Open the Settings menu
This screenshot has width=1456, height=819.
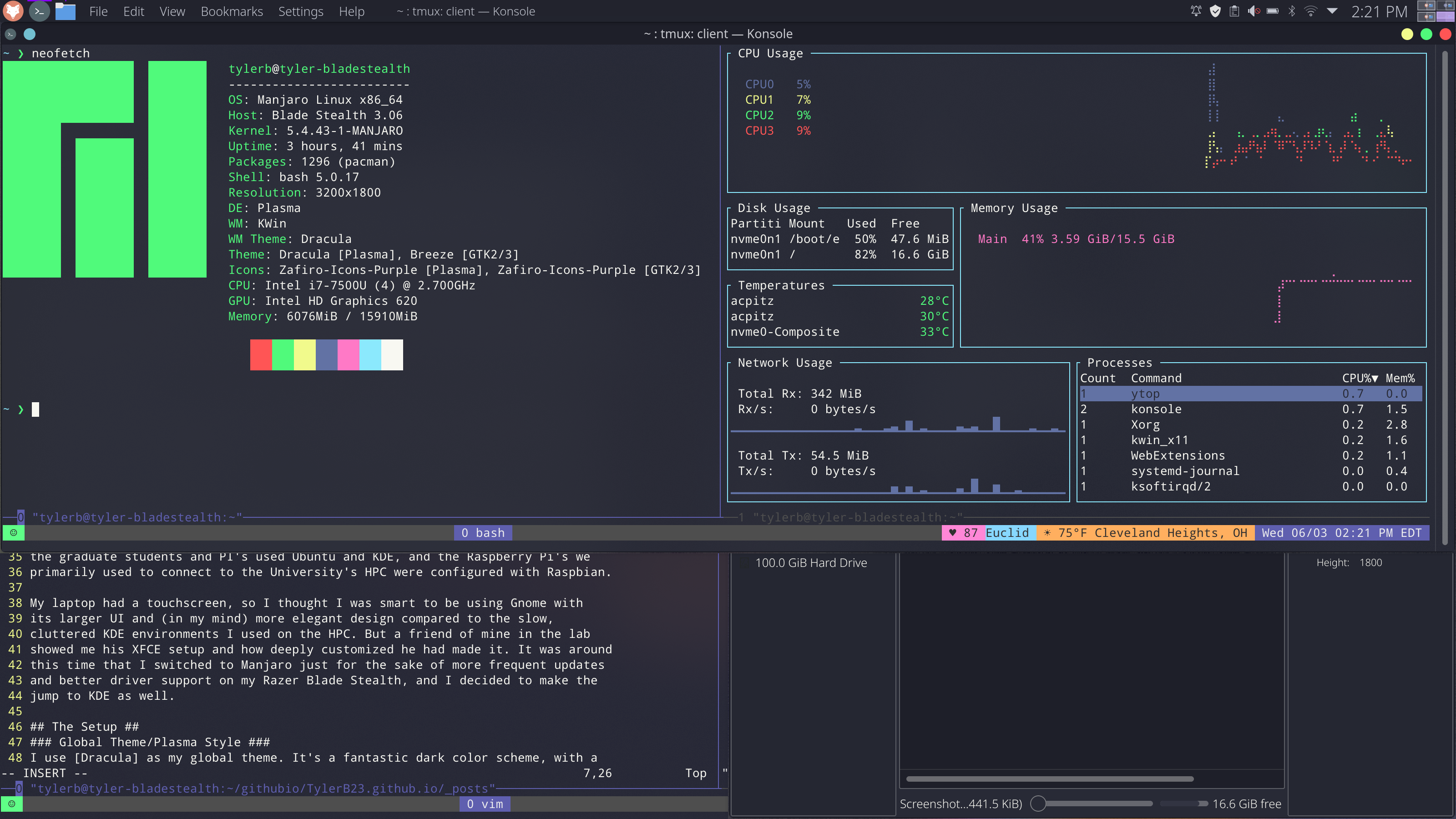click(300, 11)
